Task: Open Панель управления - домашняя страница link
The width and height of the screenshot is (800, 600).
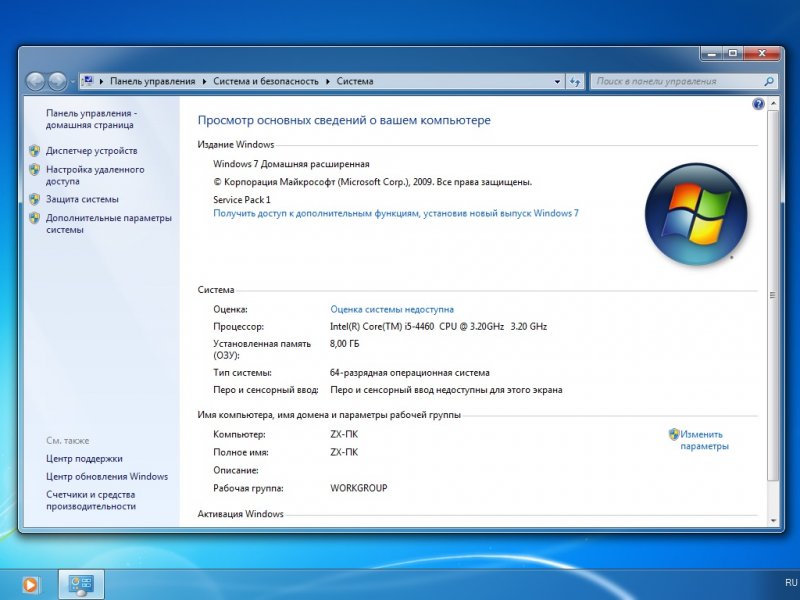Action: (91, 119)
